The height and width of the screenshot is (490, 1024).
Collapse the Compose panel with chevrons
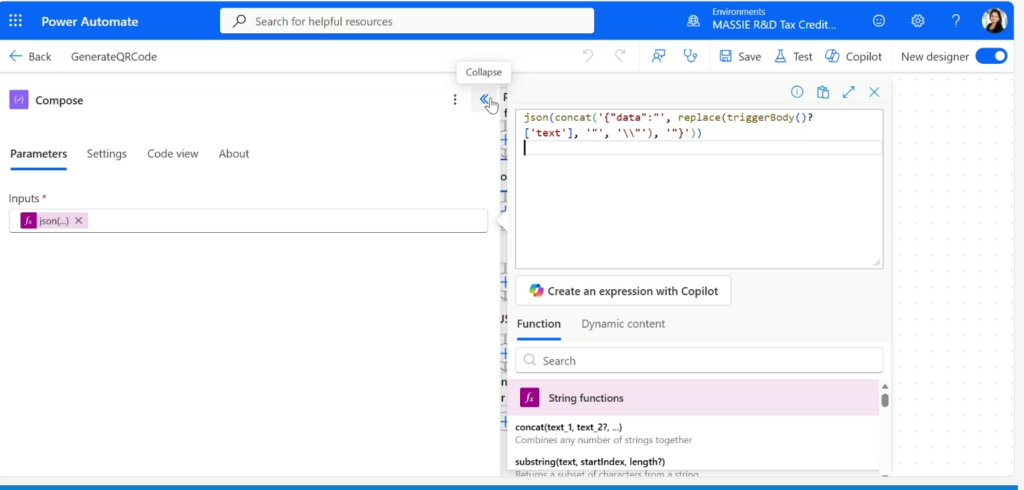[484, 100]
